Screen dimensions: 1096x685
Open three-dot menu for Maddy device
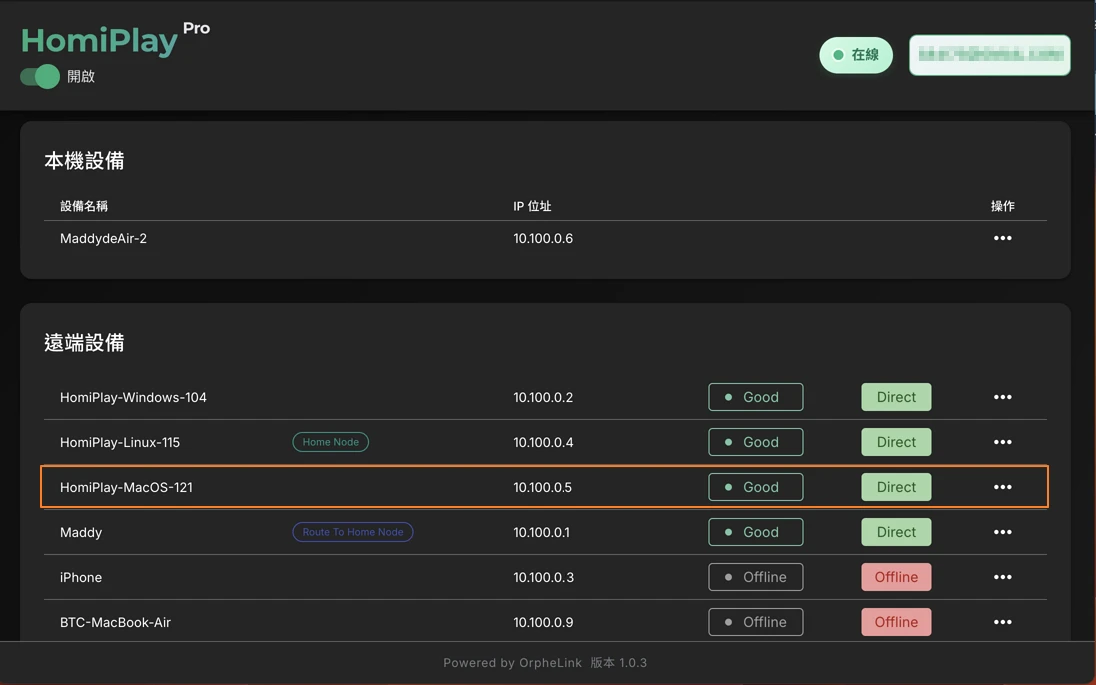pos(1002,532)
